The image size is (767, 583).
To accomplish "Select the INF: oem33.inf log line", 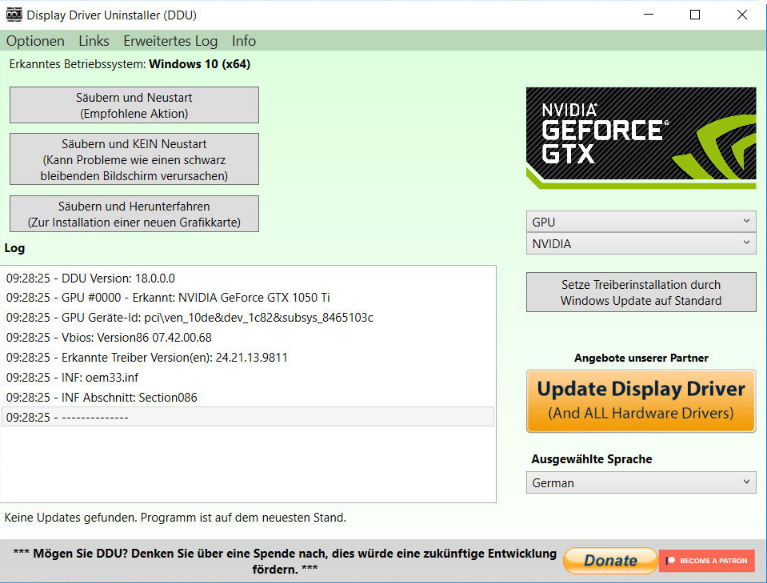I will click(x=248, y=378).
